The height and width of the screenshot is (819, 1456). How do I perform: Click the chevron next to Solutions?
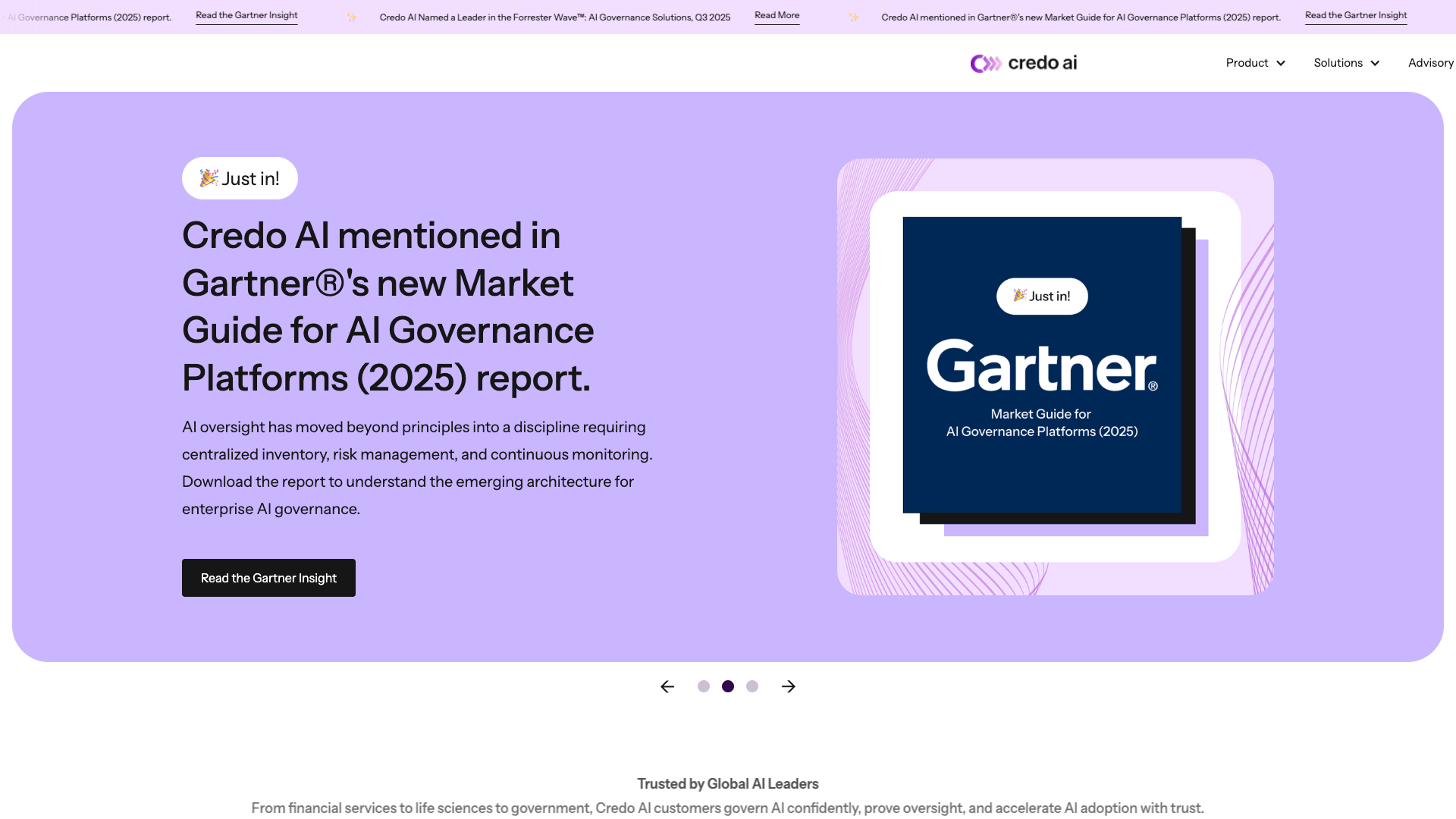point(1375,63)
